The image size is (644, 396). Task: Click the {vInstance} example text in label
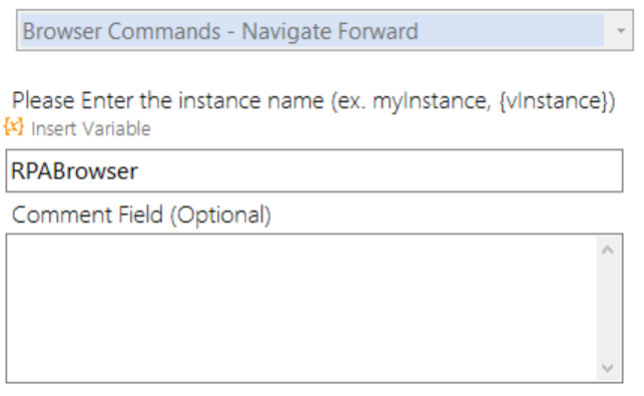tap(557, 101)
